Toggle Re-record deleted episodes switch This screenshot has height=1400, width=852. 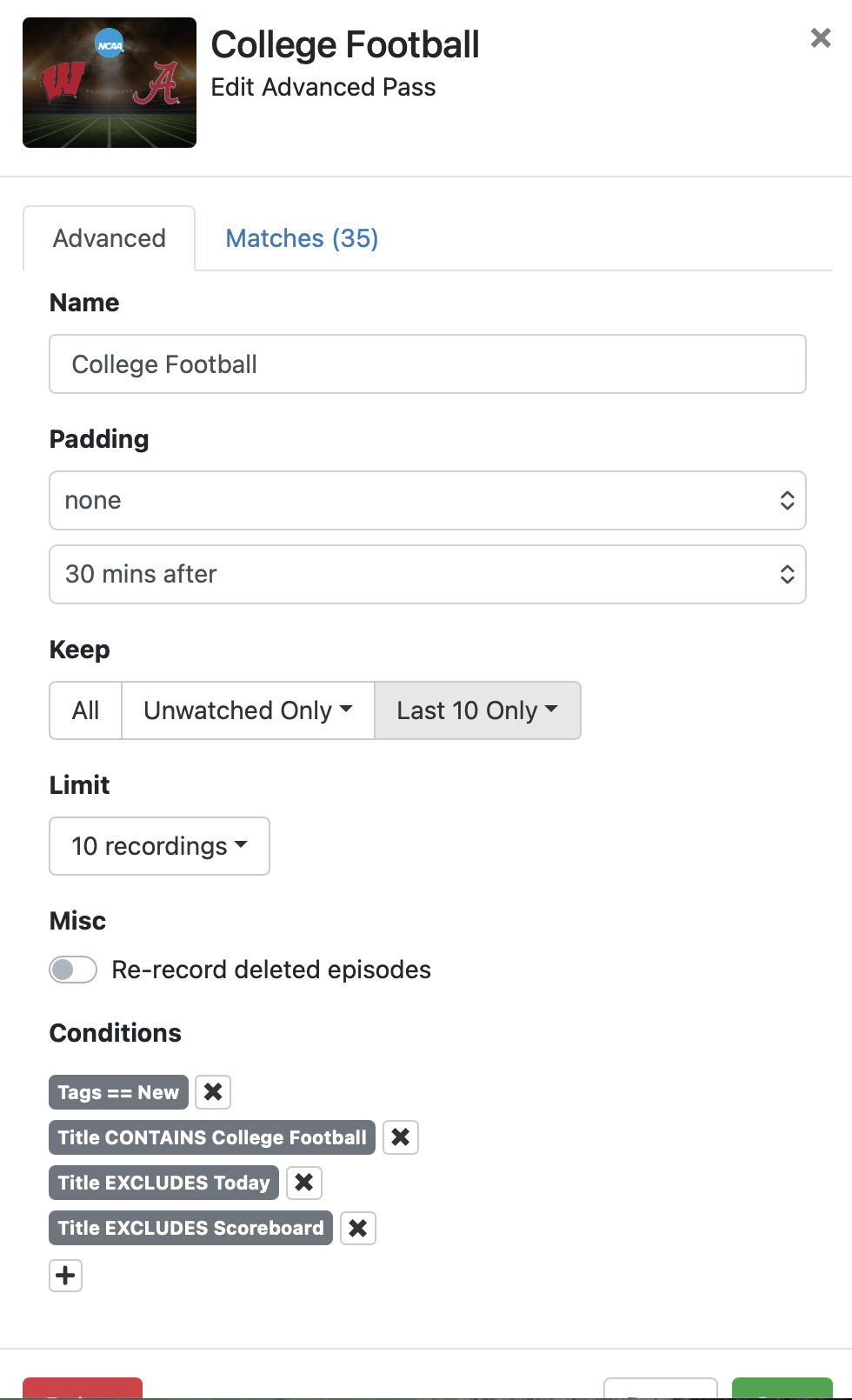tap(73, 969)
